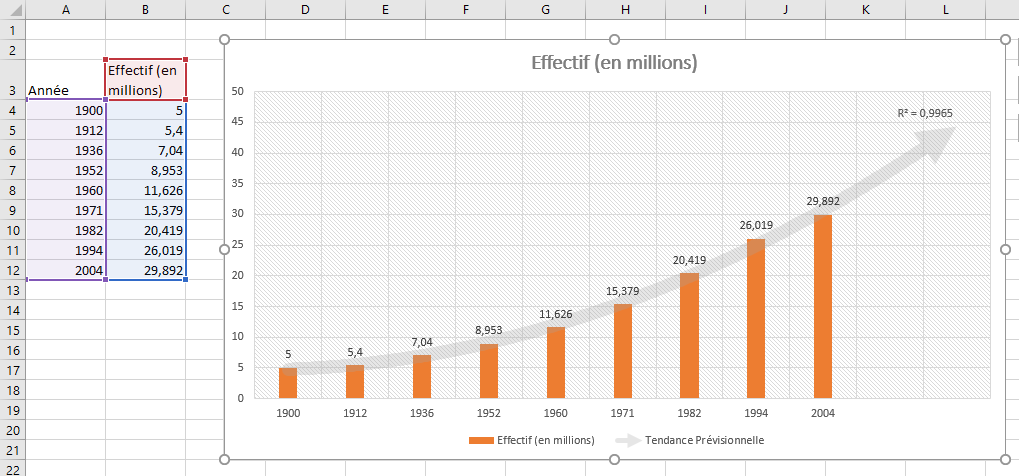The width and height of the screenshot is (1019, 476).
Task: Click the top-left chart resize handle
Action: pos(225,40)
